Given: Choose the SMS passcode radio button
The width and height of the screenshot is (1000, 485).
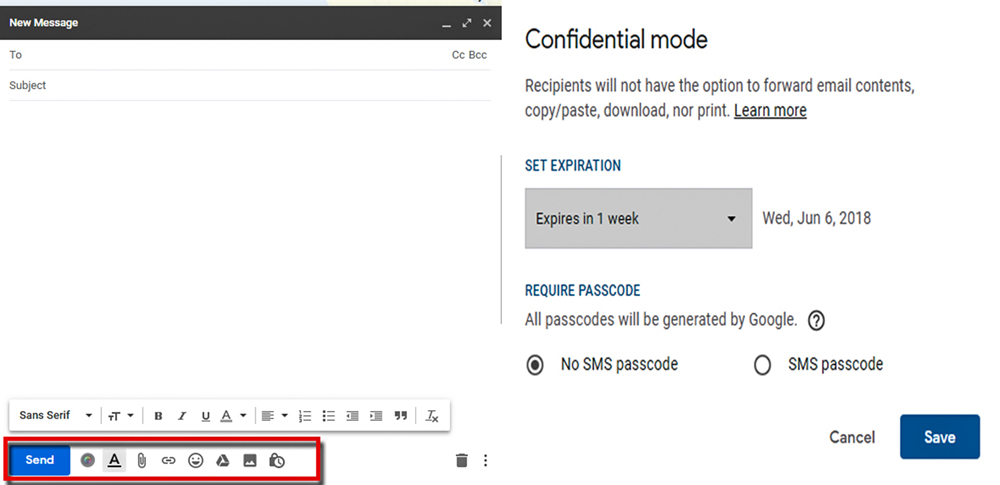Looking at the screenshot, I should [x=763, y=365].
